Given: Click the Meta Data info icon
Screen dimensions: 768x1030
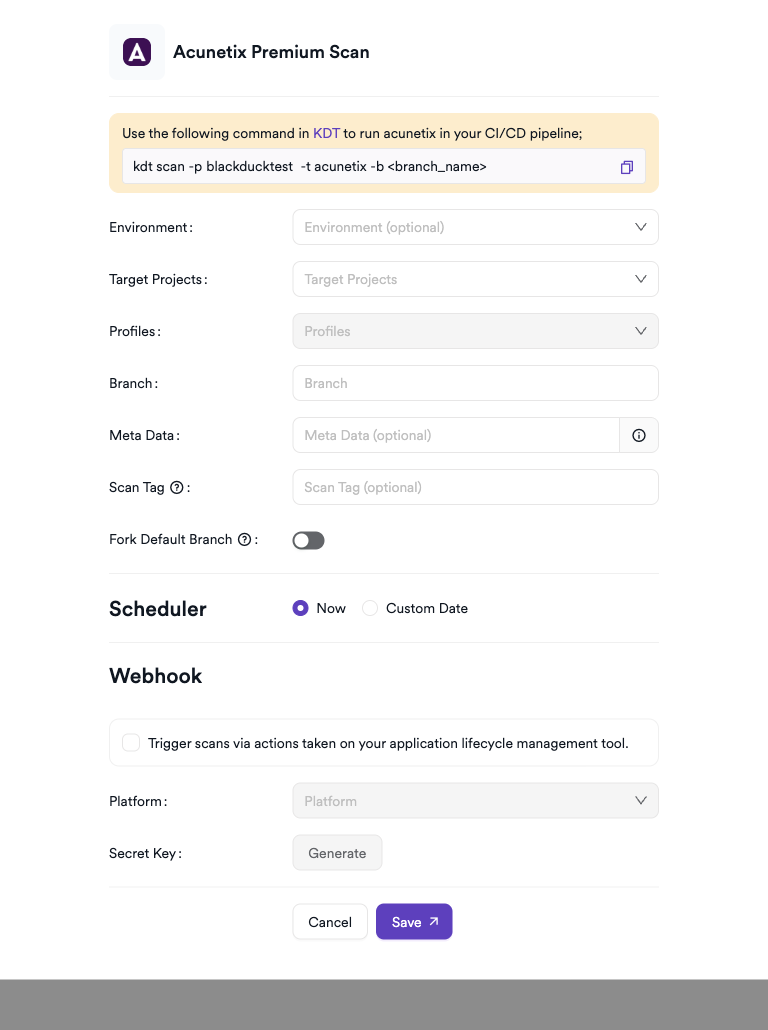Looking at the screenshot, I should (639, 435).
